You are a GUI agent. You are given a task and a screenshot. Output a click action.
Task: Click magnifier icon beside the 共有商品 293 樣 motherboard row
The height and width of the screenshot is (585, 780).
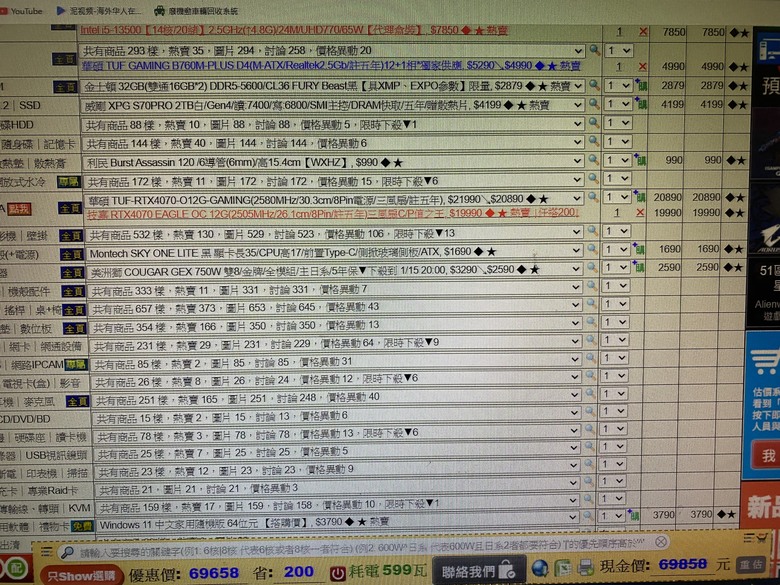[x=594, y=50]
